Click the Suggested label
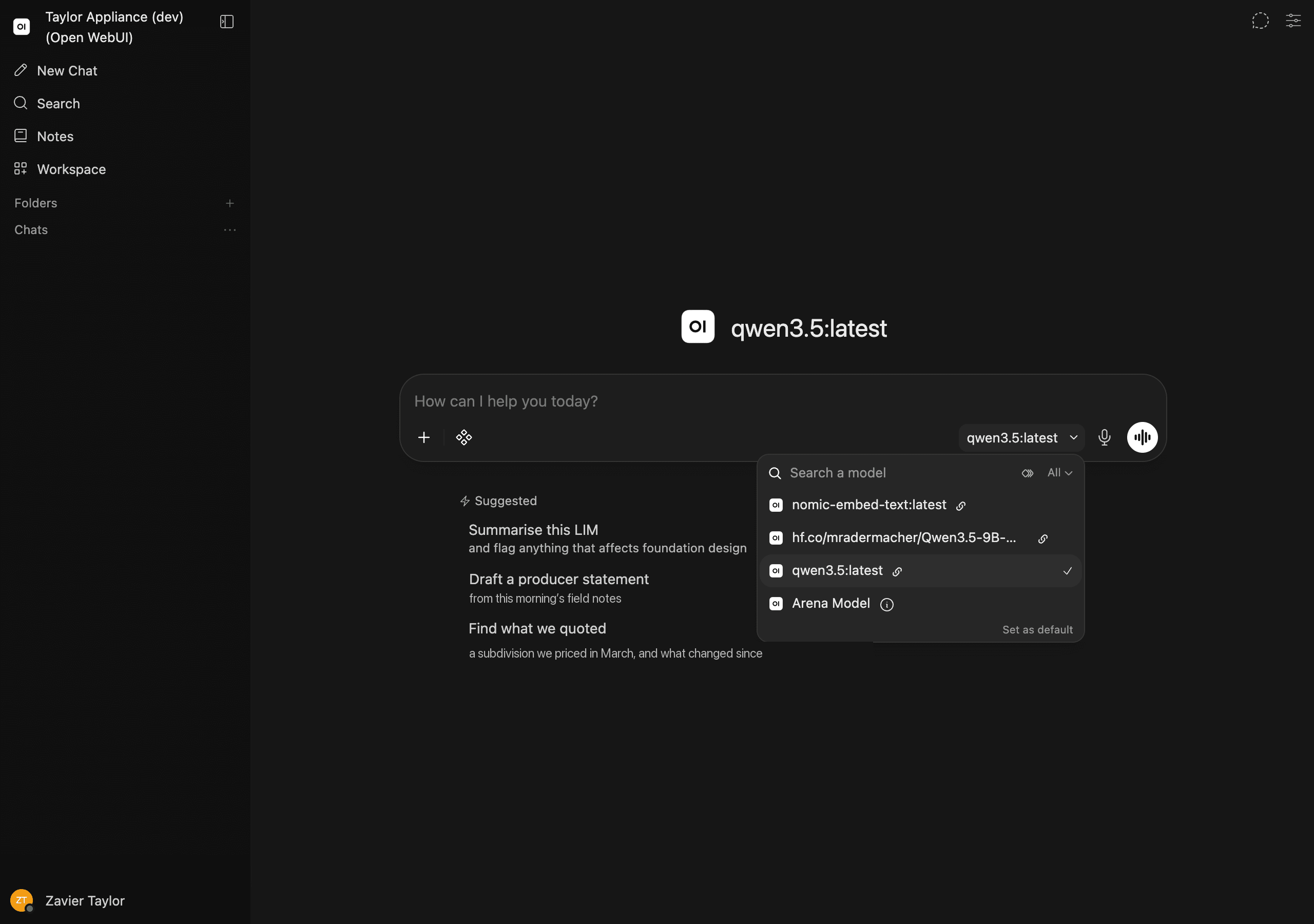1314x924 pixels. tap(506, 501)
